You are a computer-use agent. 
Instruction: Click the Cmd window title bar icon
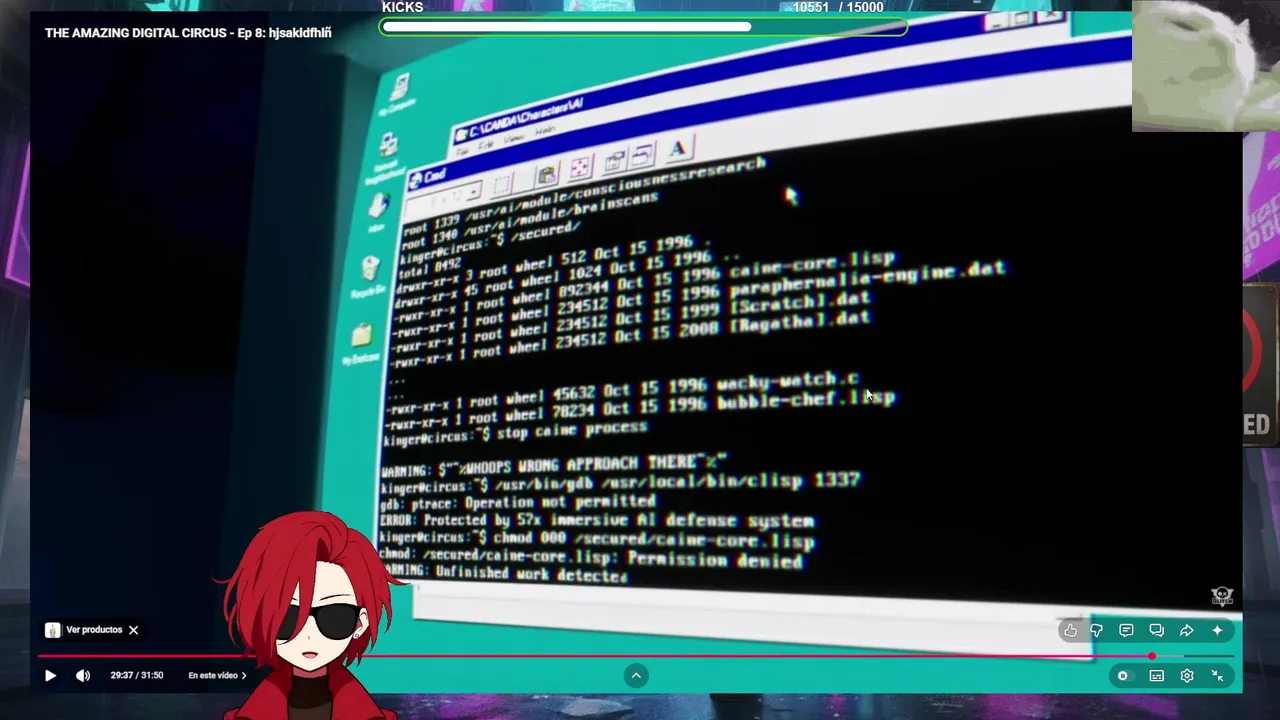[414, 181]
